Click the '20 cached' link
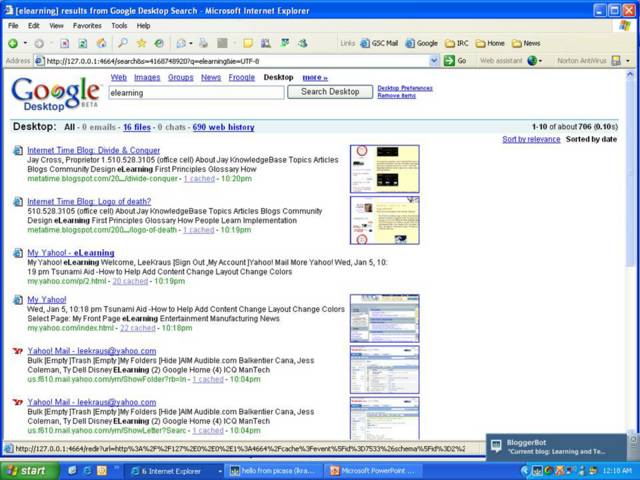Viewport: 640px width, 480px height. 130,281
